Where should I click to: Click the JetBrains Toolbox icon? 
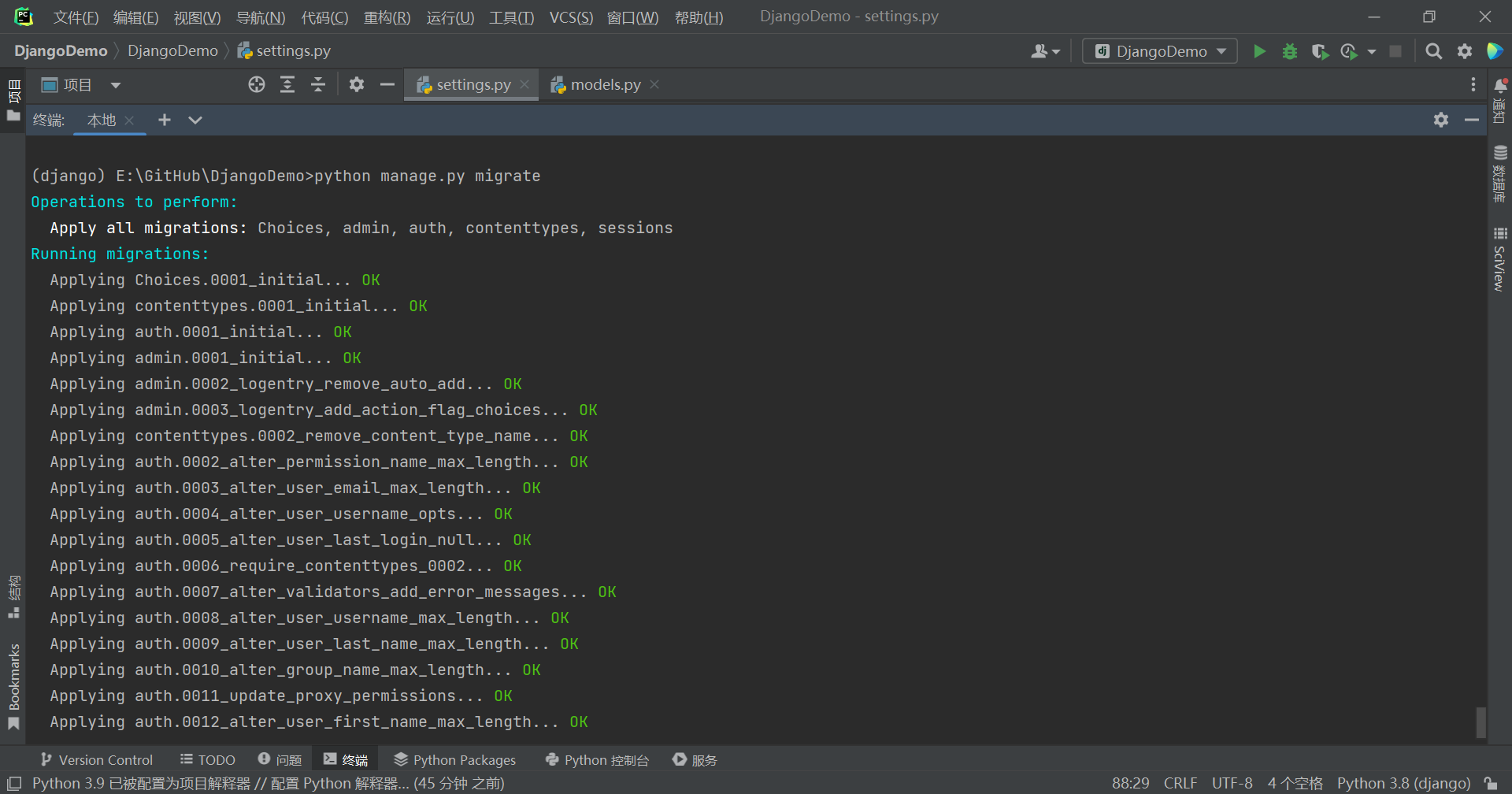pos(1495,51)
